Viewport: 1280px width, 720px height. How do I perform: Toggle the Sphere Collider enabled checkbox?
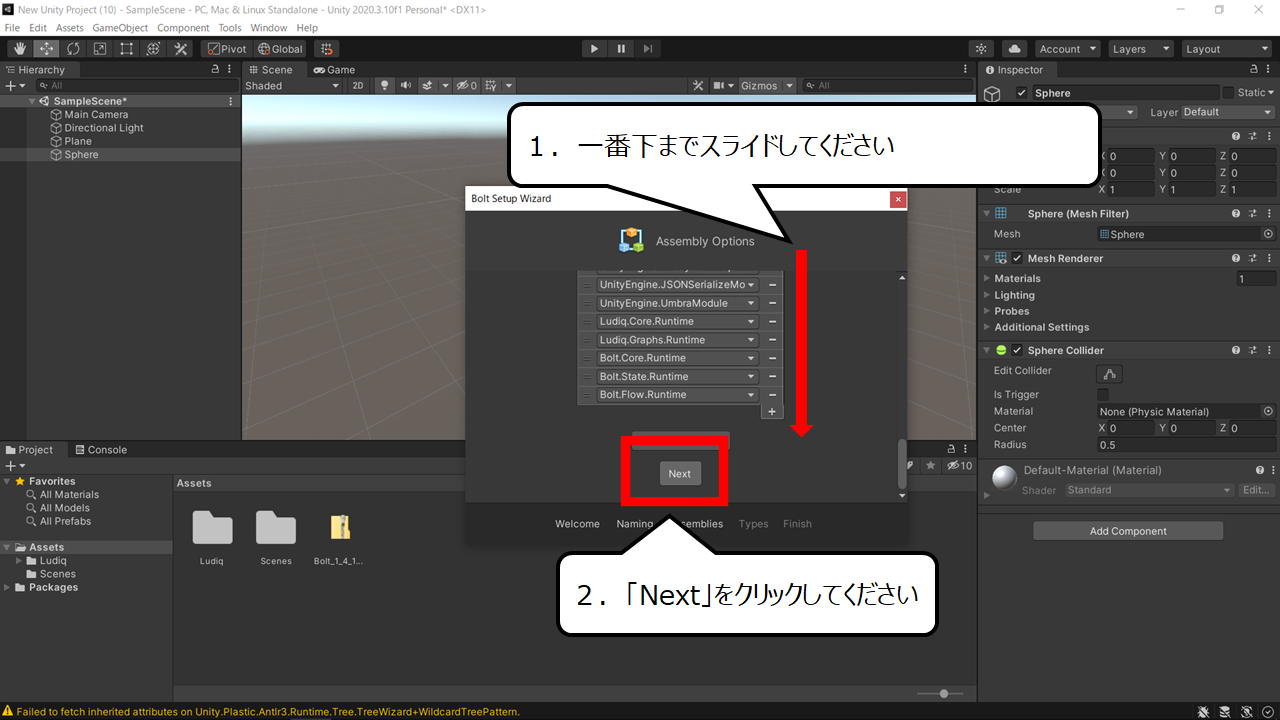(1017, 350)
